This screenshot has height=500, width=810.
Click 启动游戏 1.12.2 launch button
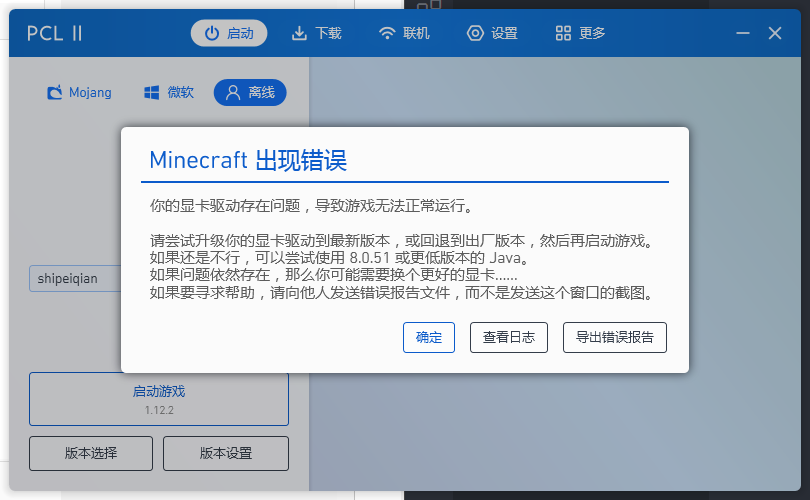(159, 399)
